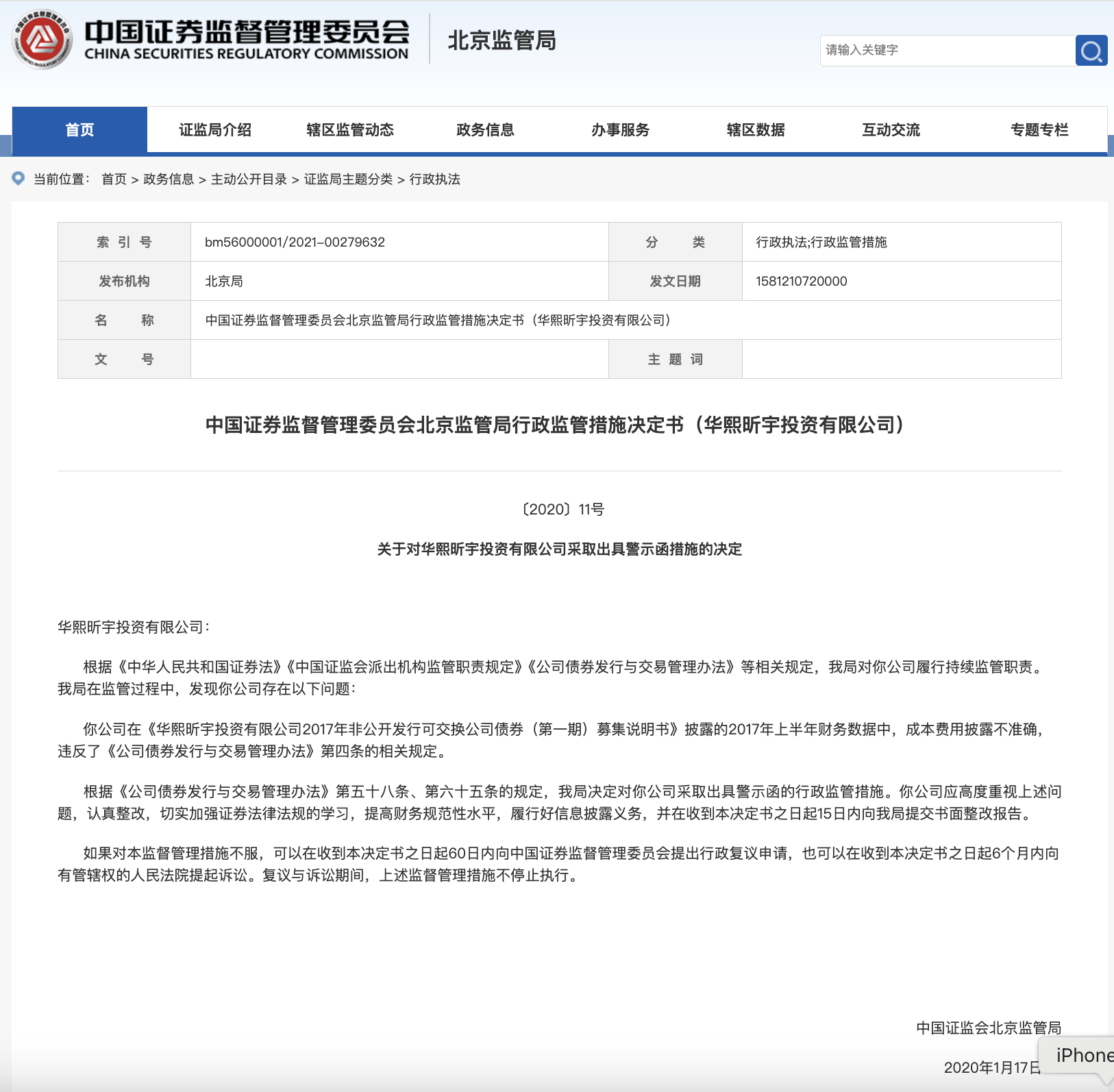The height and width of the screenshot is (1092, 1114).
Task: Select 辖区监管动态 in navigation bar
Action: (x=350, y=129)
